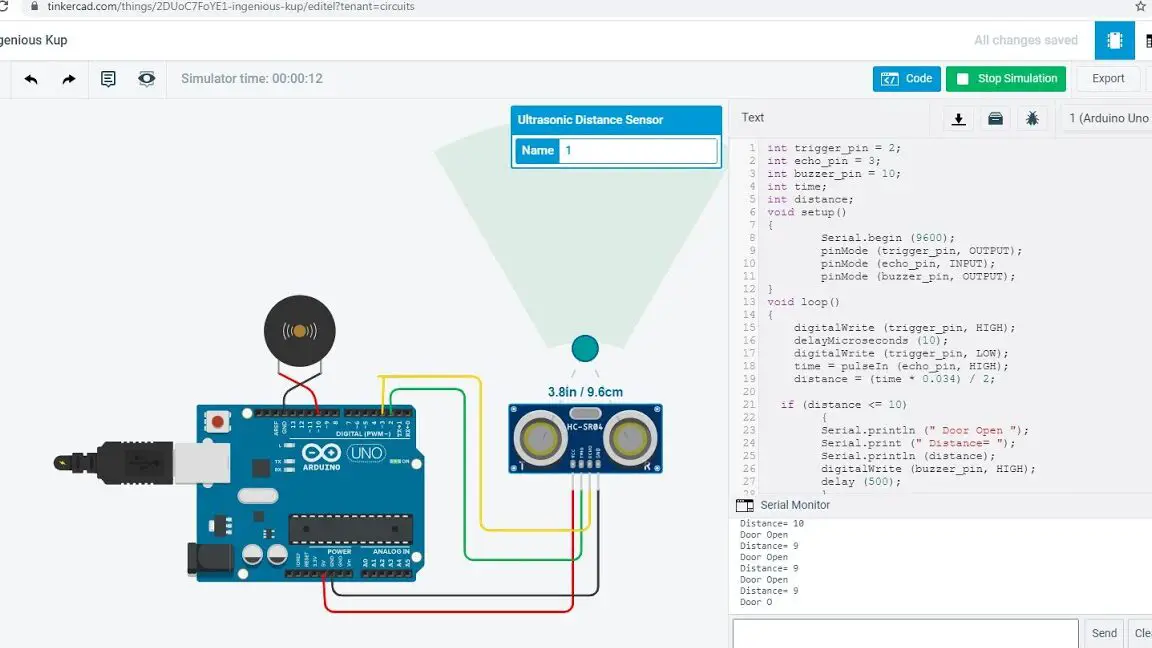Open the circuit view icon at top right
Screen dimensions: 1152x648
click(x=1114, y=40)
